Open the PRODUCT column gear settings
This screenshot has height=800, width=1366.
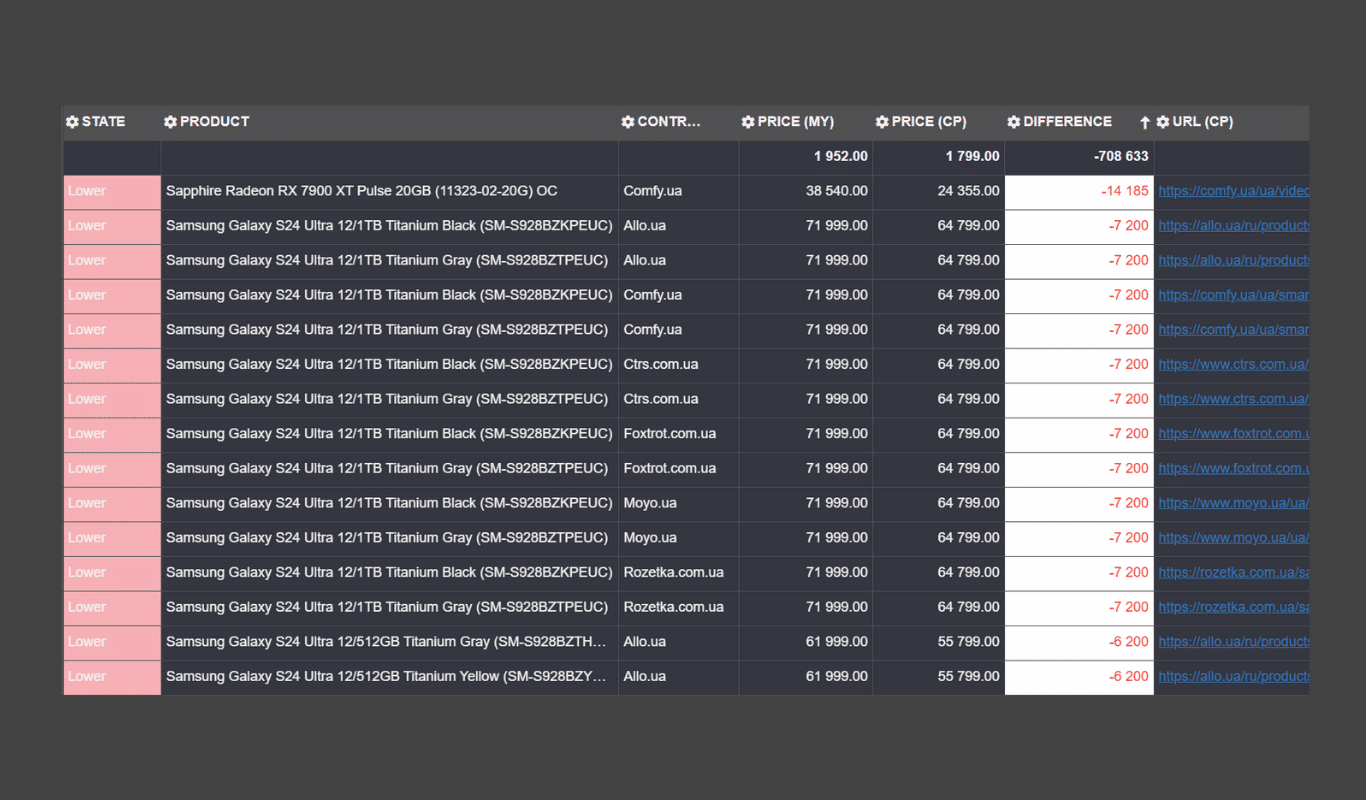[170, 122]
